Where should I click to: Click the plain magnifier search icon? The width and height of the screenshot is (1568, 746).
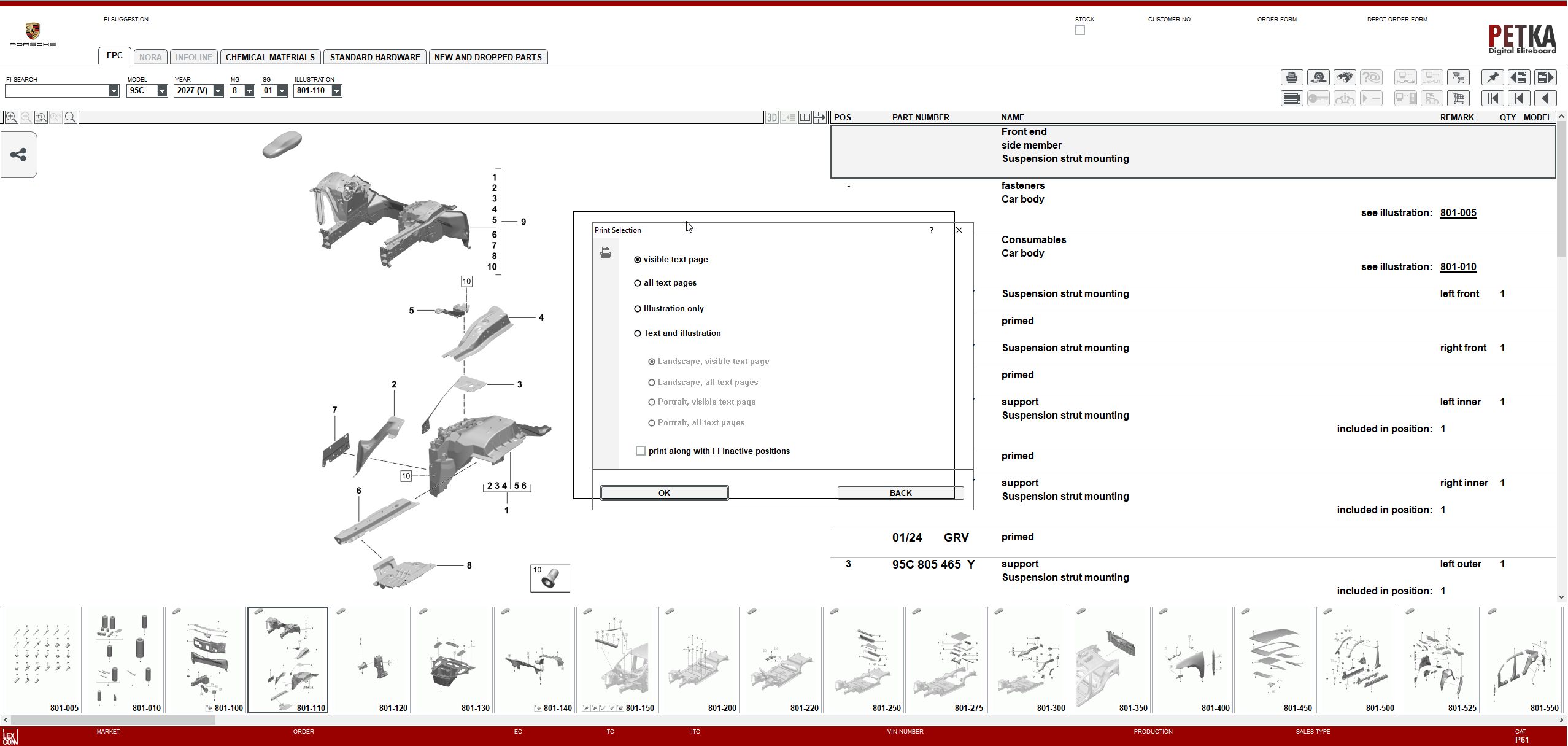tap(71, 117)
